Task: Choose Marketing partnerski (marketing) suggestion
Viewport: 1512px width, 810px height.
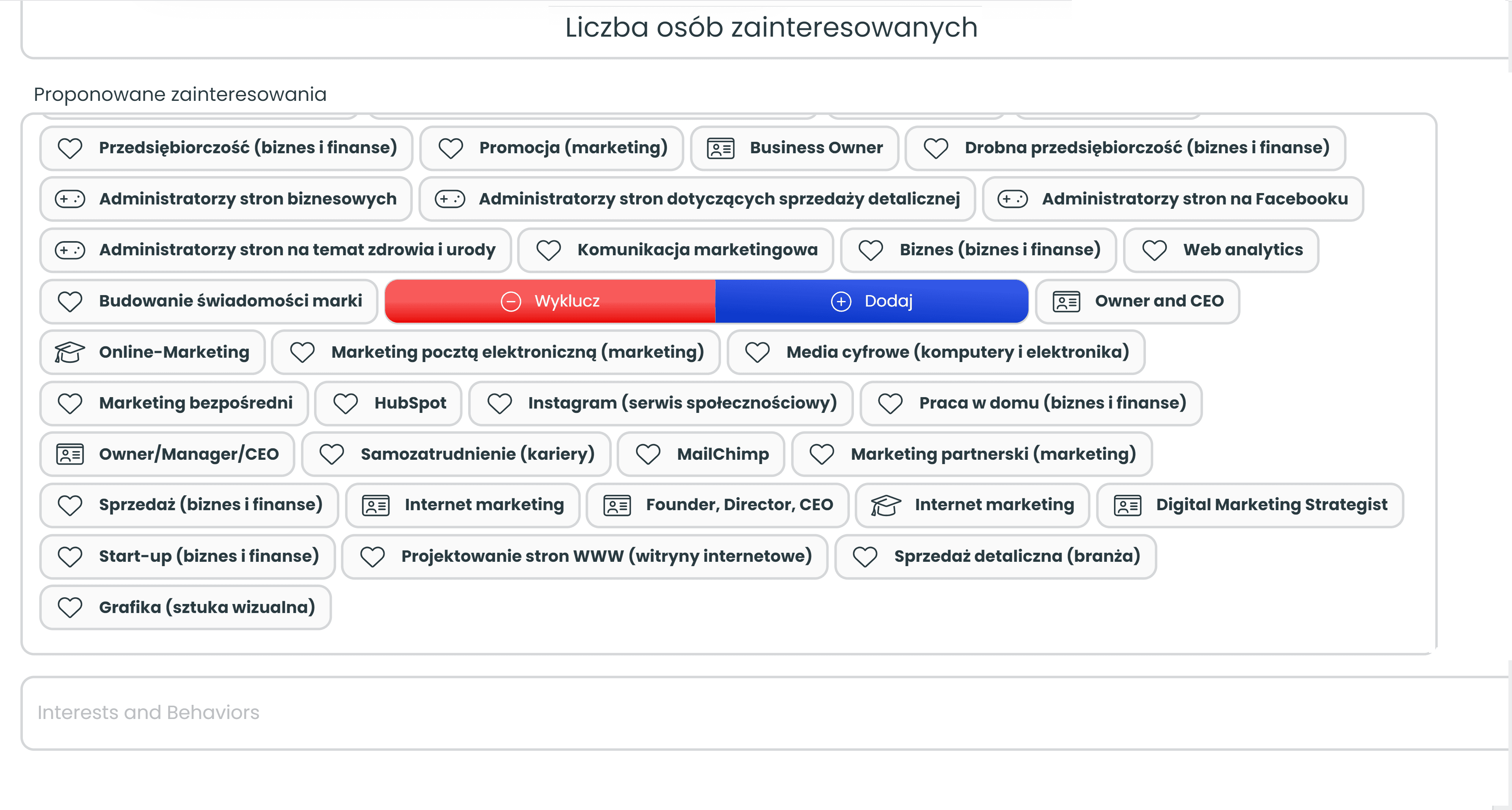Action: (x=971, y=454)
